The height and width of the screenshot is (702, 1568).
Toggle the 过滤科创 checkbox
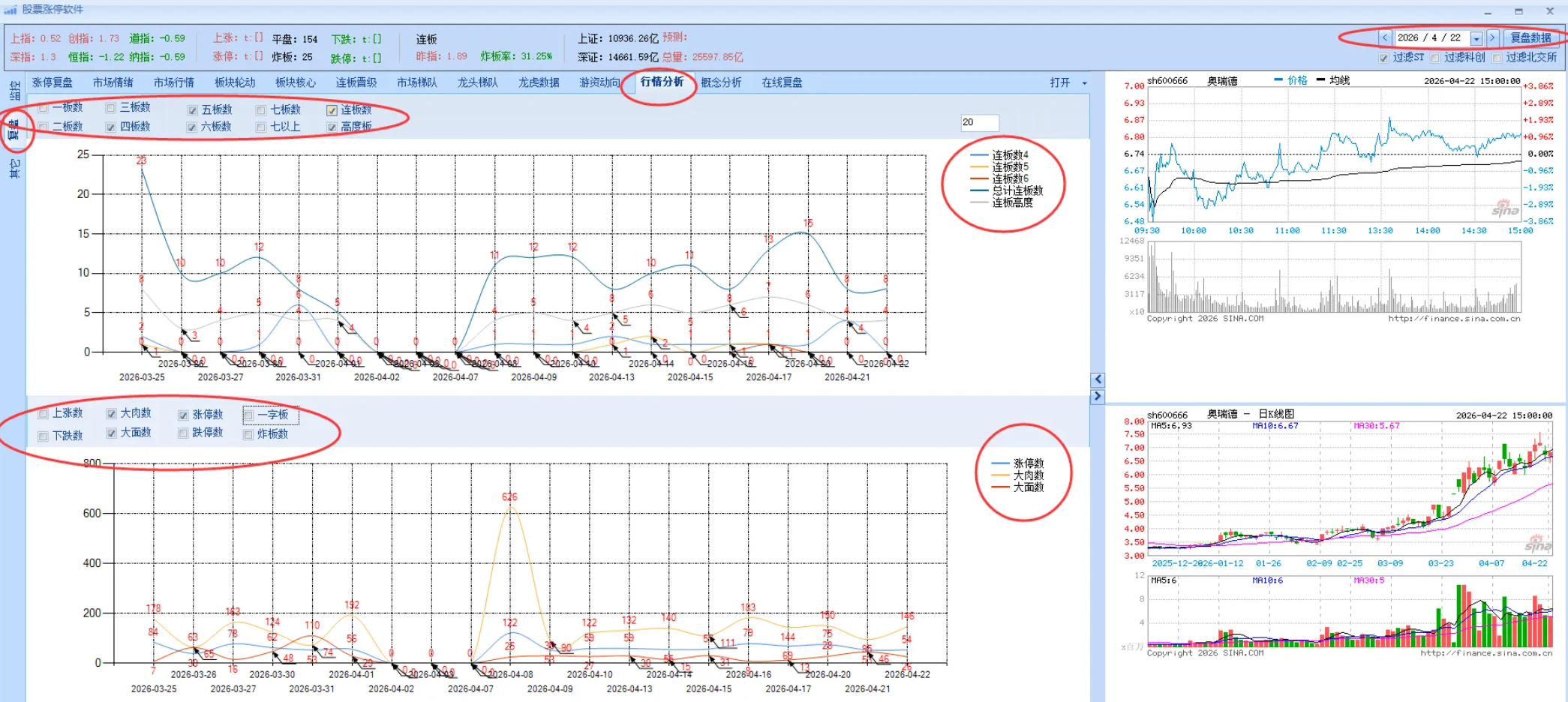click(1435, 58)
